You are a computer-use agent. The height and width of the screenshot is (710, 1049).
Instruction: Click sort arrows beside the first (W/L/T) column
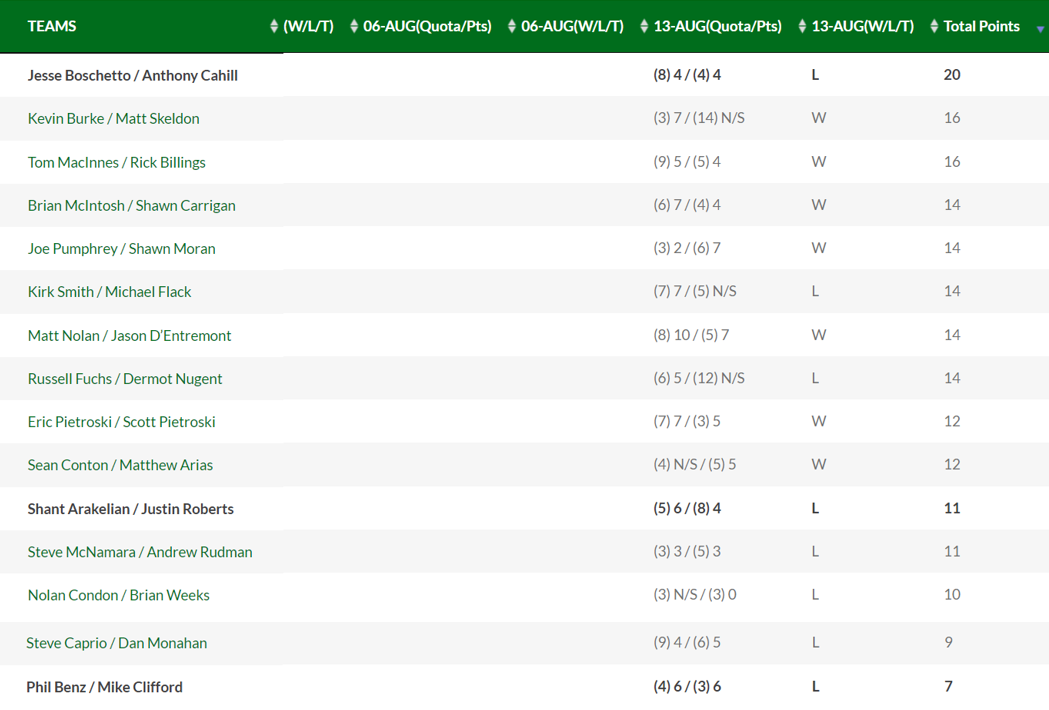tap(274, 27)
